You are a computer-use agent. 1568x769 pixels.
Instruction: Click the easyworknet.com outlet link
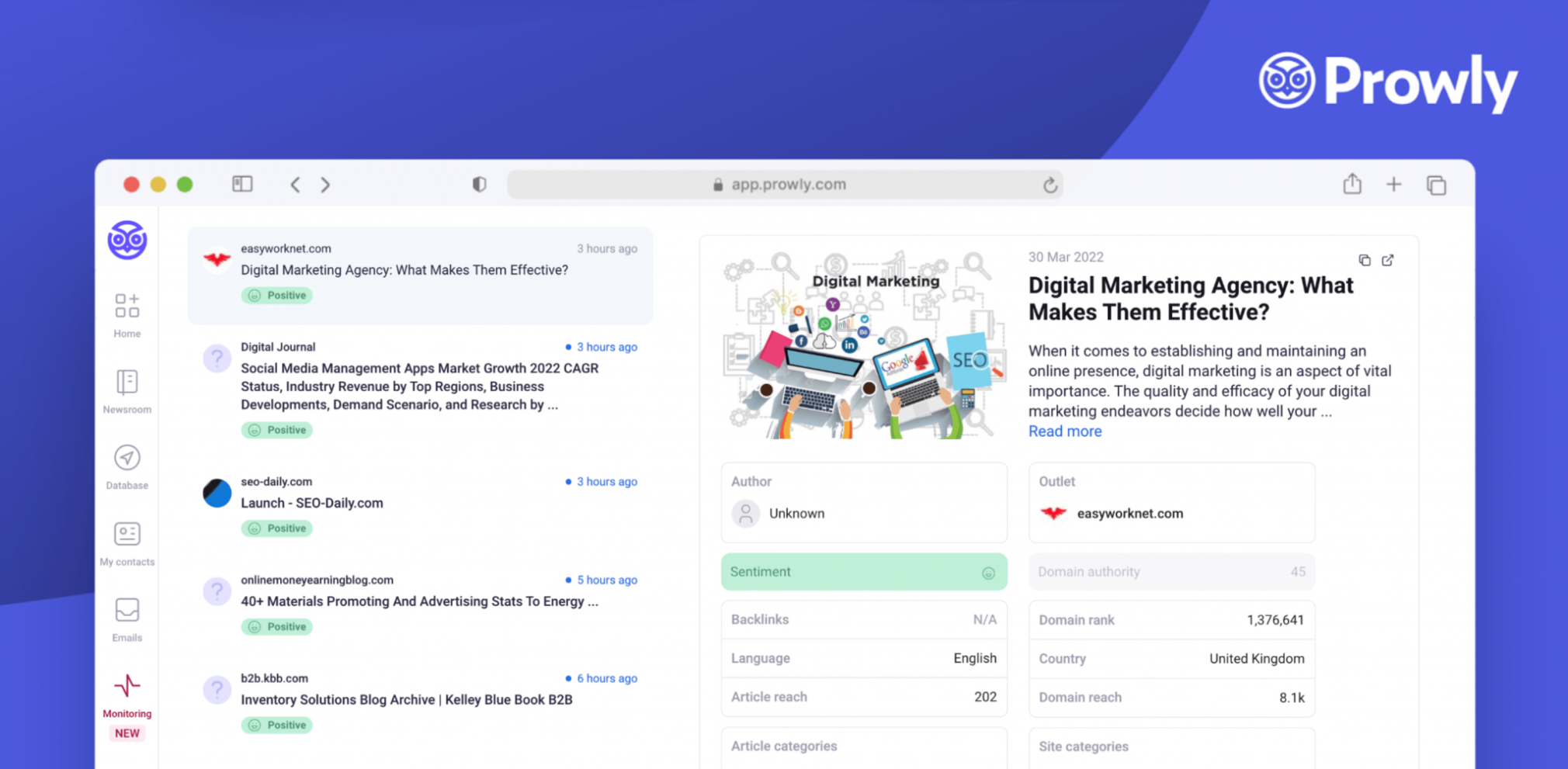tap(1130, 513)
